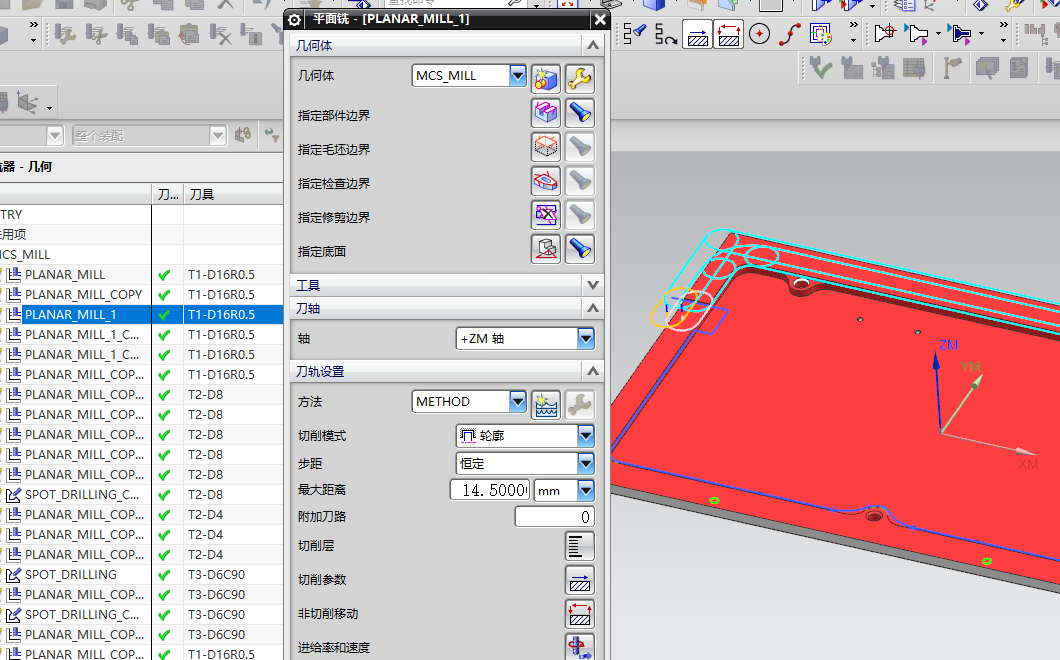This screenshot has width=1060, height=660.
Task: Create a new method with the icon beside METHOD
Action: tap(546, 405)
